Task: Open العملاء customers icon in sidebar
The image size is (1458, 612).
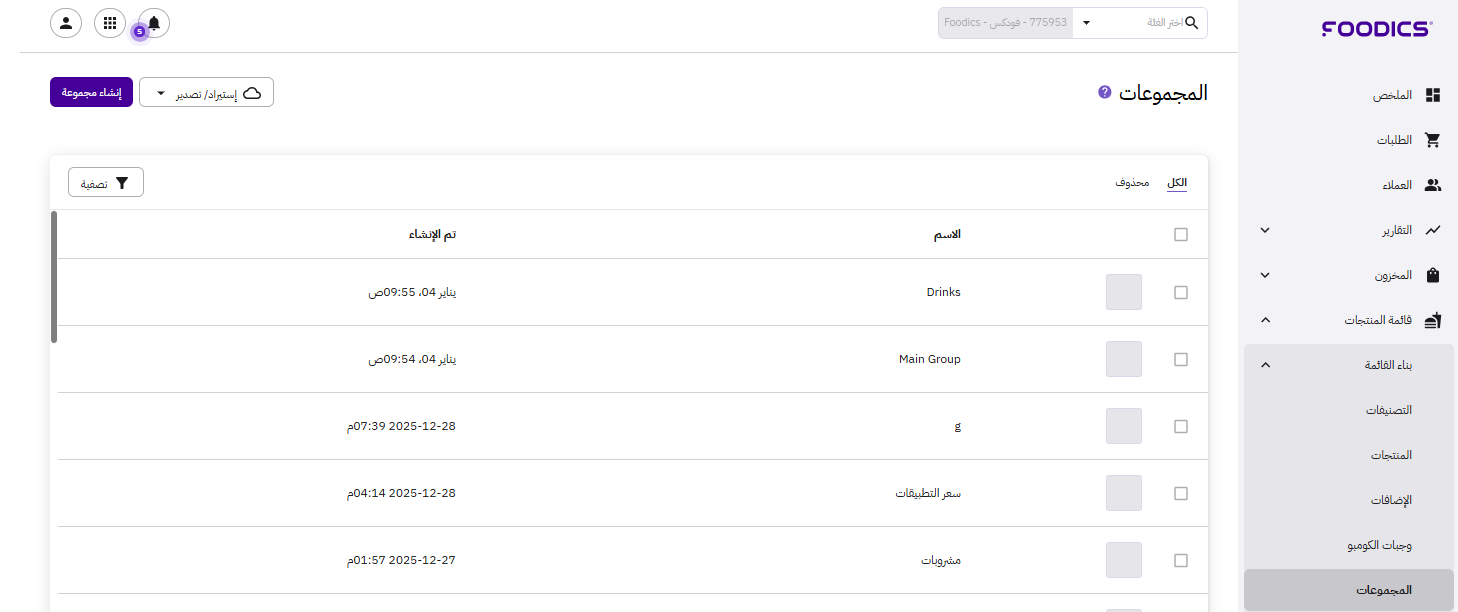Action: tap(1432, 185)
